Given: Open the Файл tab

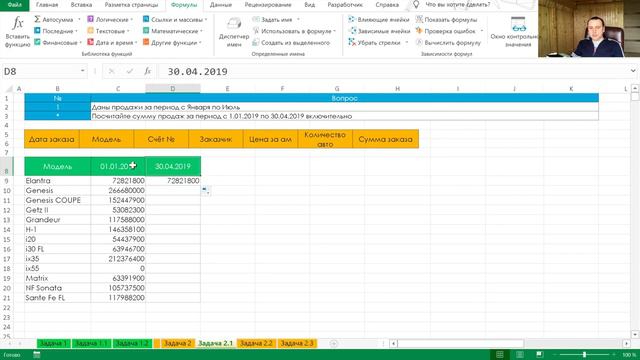Looking at the screenshot, I should point(14,5).
